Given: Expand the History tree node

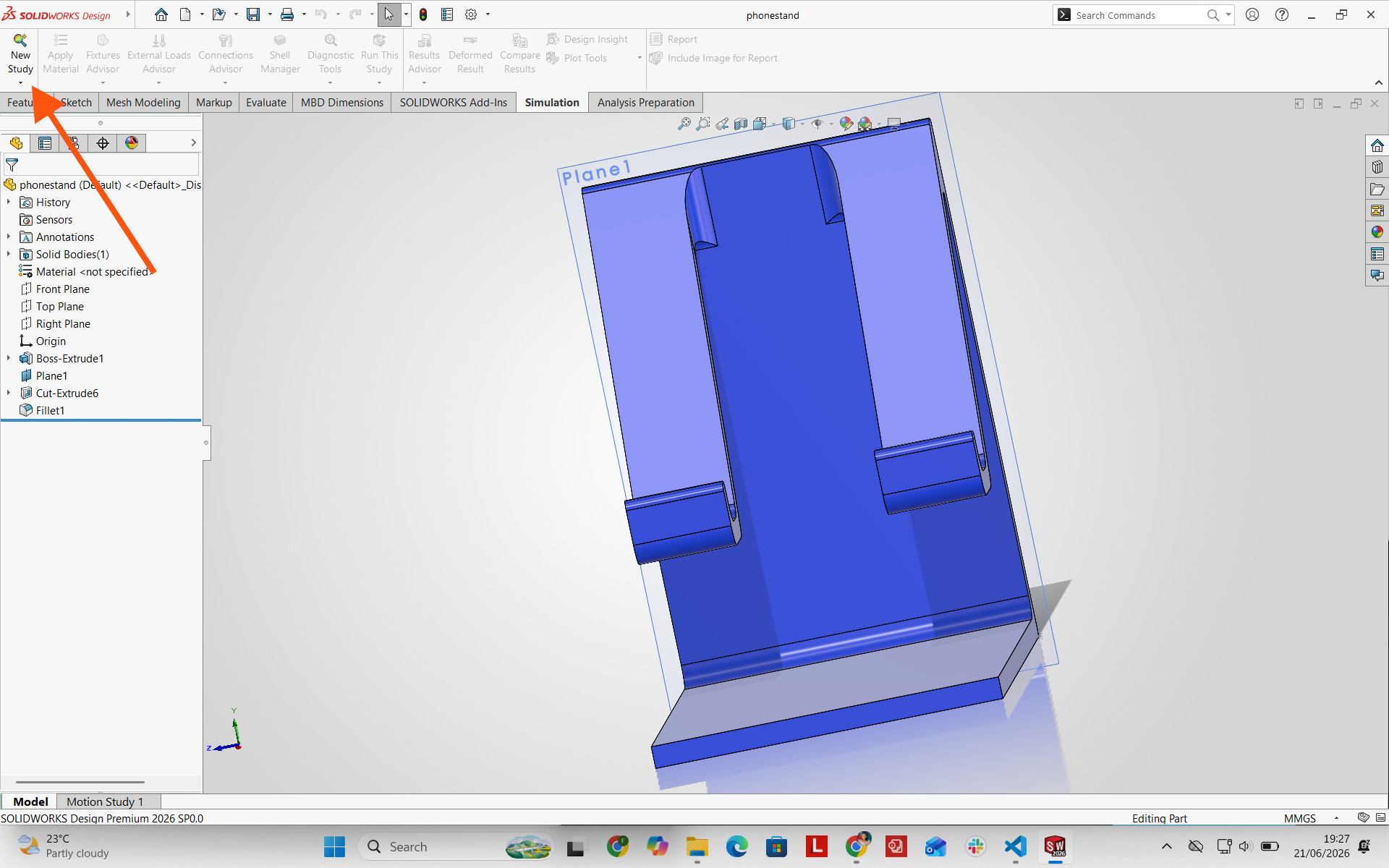Looking at the screenshot, I should coord(9,203).
